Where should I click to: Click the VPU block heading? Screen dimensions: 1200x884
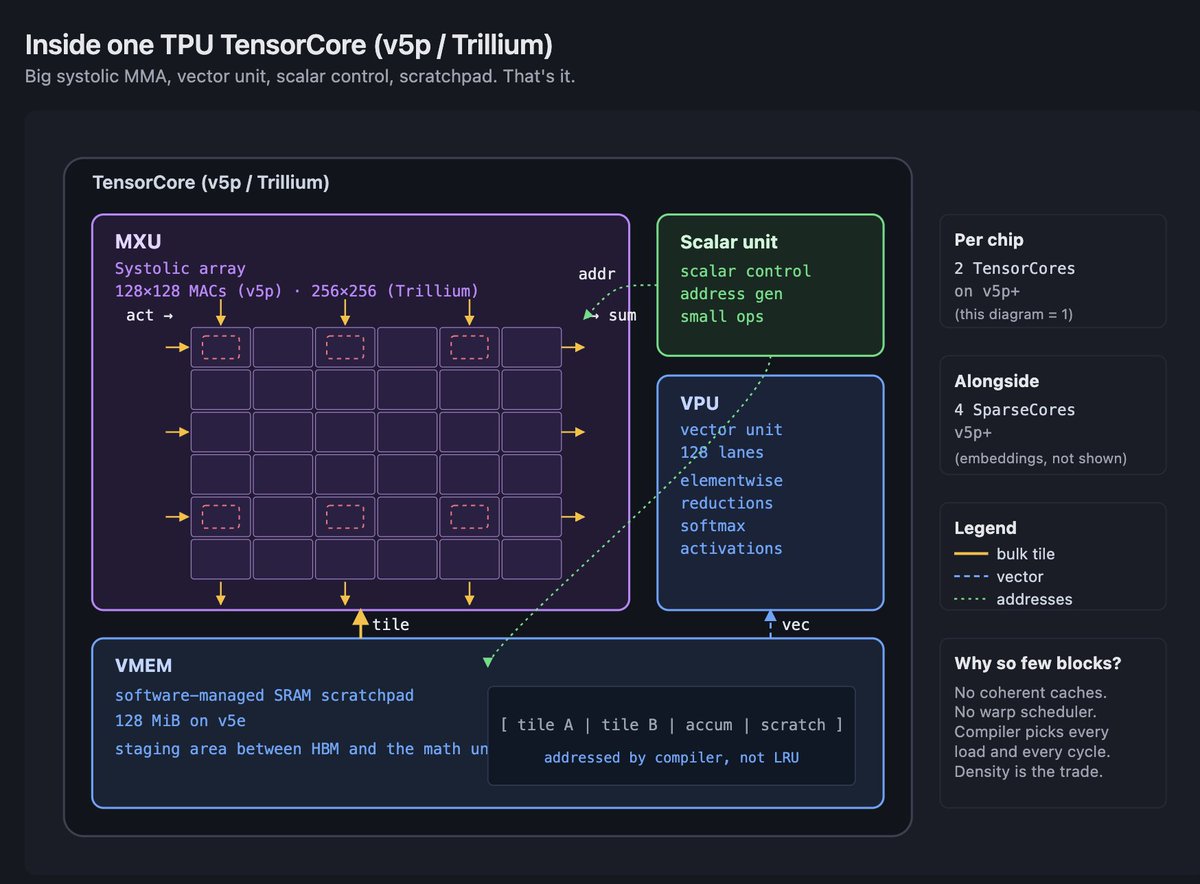(700, 403)
